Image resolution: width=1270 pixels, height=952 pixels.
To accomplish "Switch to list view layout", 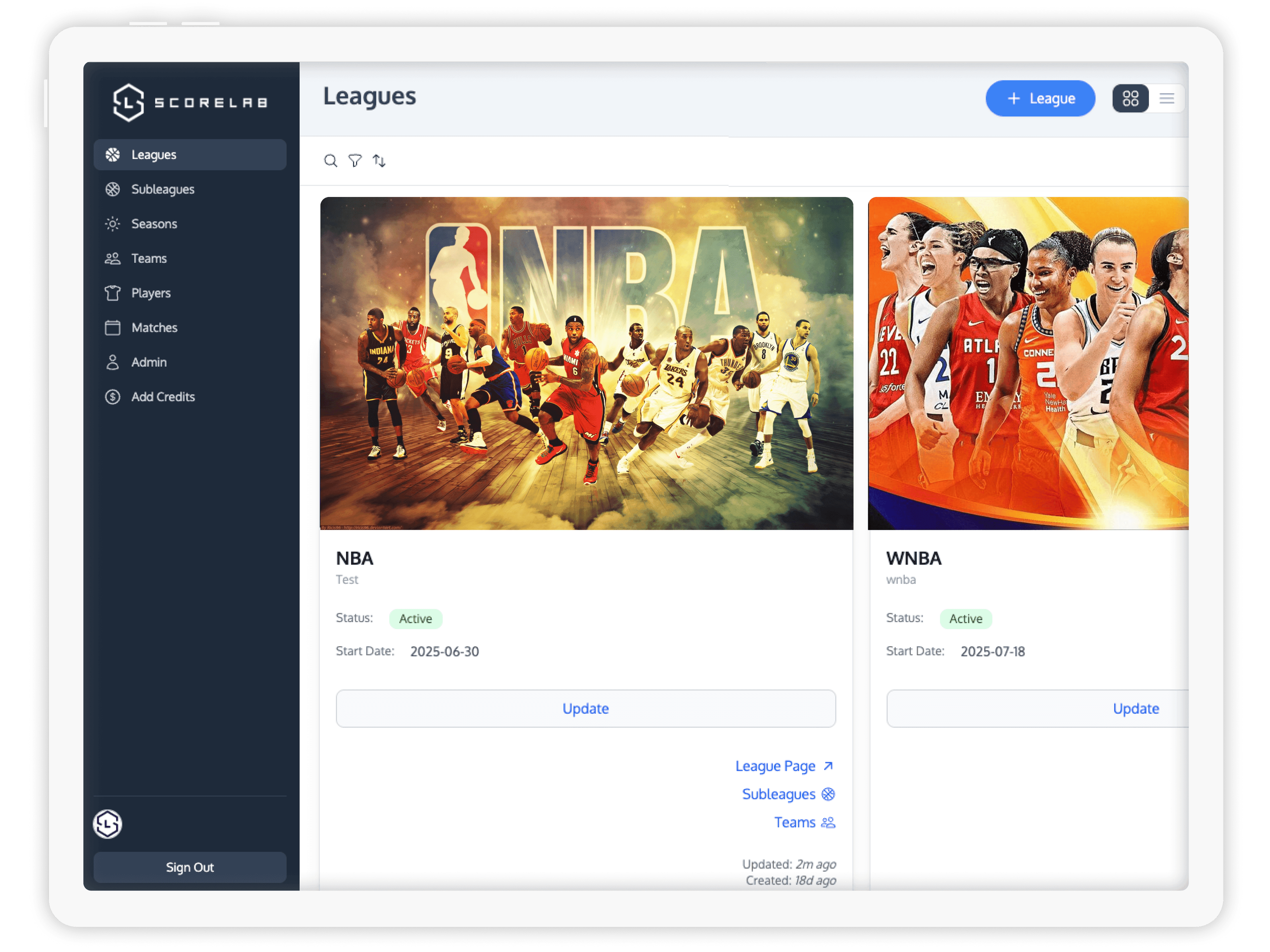I will (1166, 99).
